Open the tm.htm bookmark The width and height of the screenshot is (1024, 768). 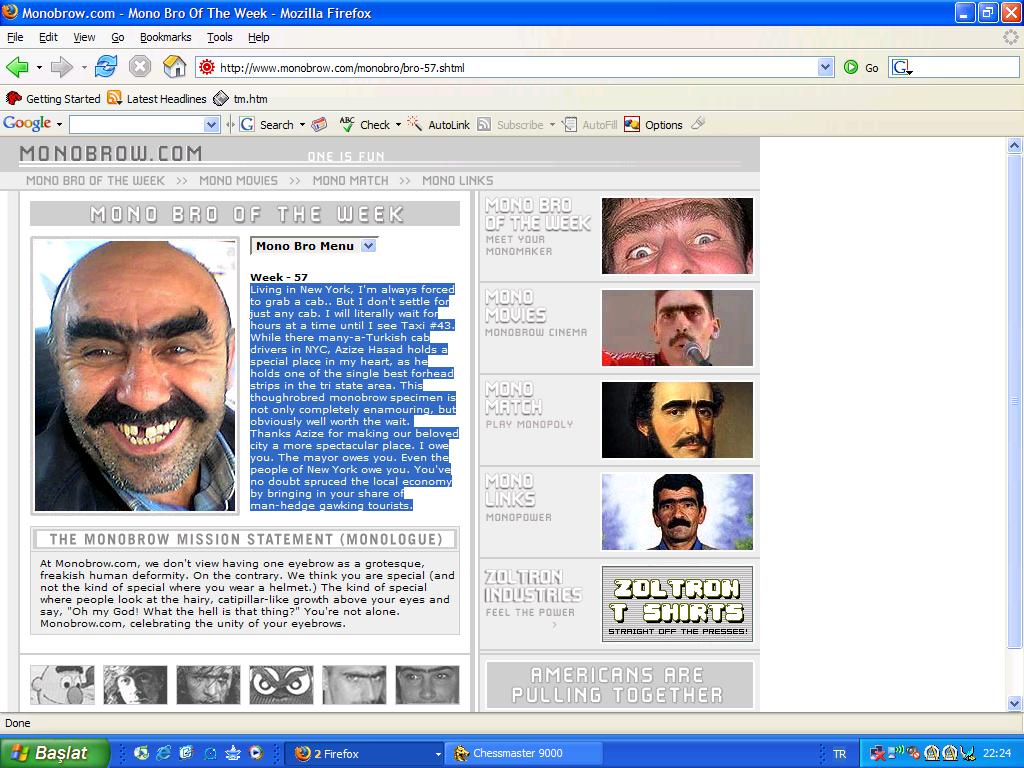pos(240,99)
